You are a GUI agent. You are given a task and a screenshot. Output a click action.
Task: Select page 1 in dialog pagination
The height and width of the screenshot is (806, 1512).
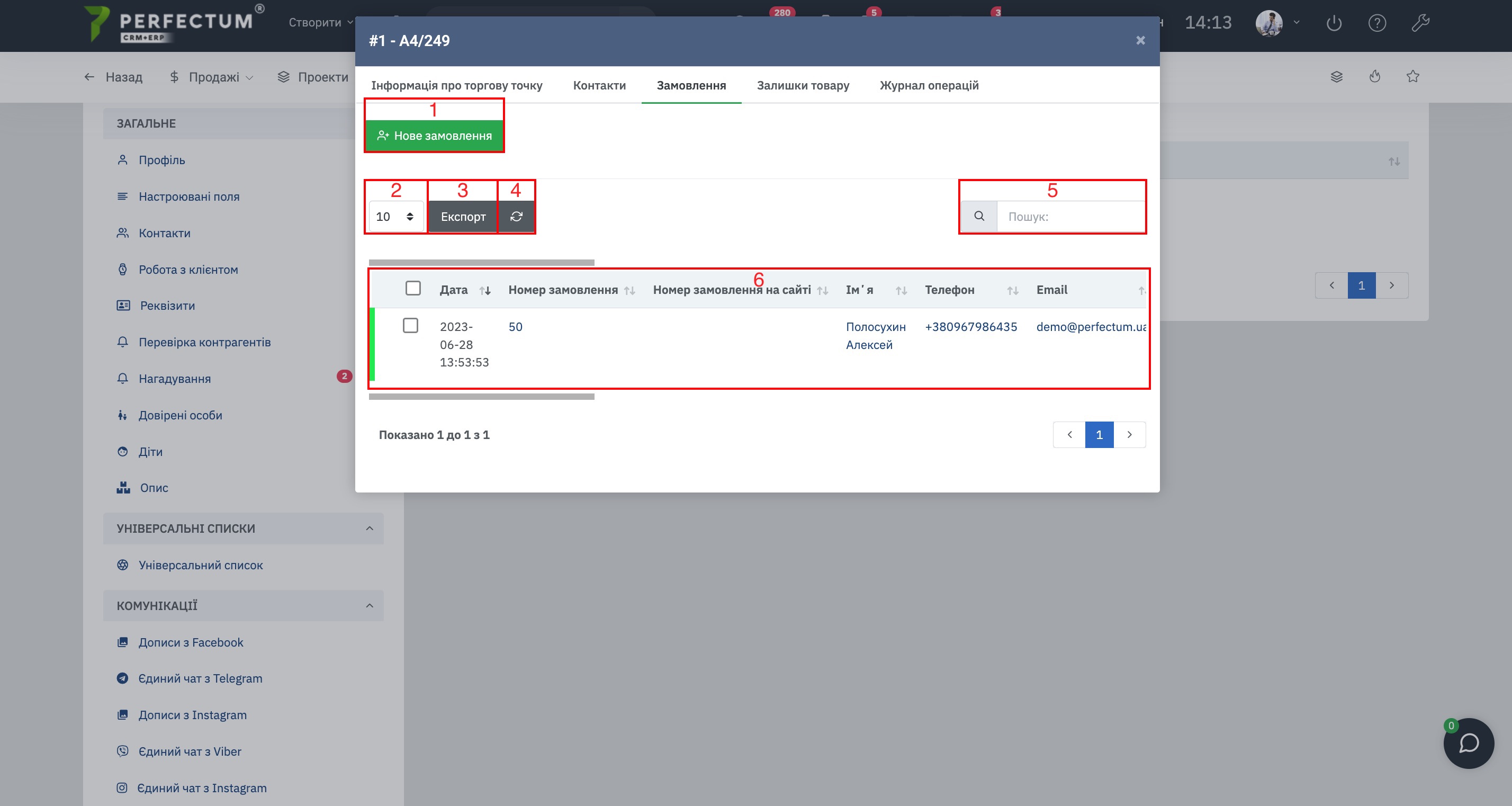coord(1100,435)
